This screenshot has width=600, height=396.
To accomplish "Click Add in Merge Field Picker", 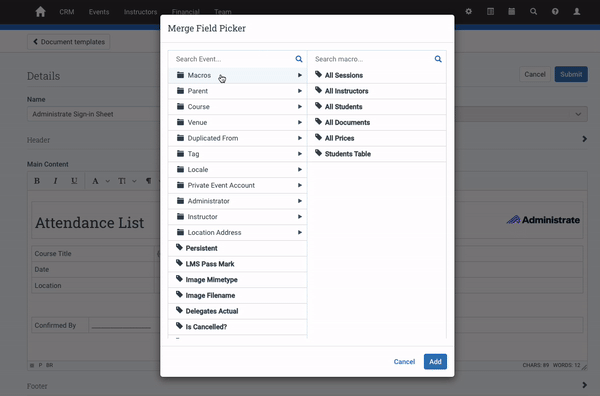I will tap(435, 362).
